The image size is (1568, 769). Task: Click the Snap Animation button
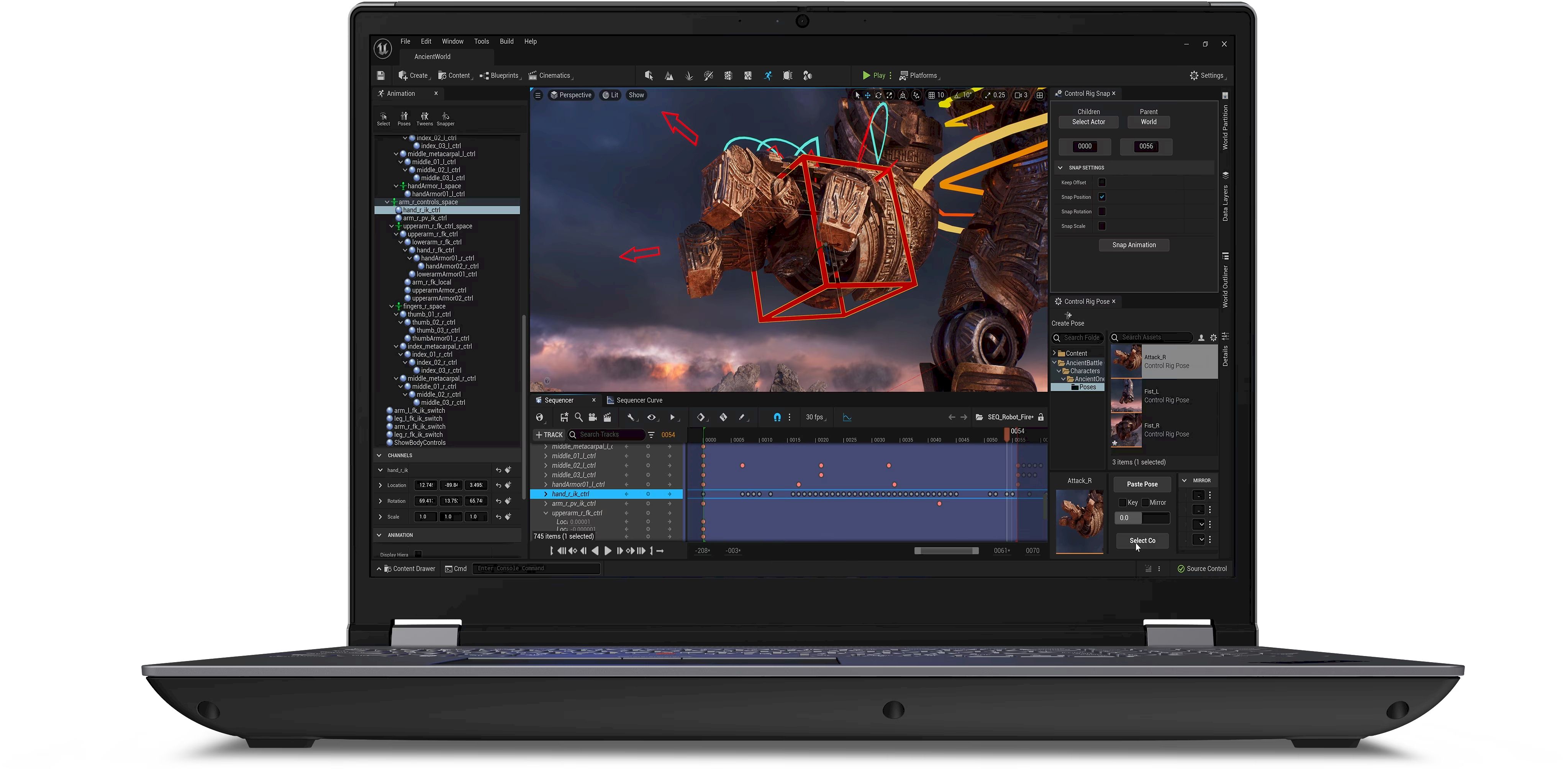pyautogui.click(x=1134, y=245)
